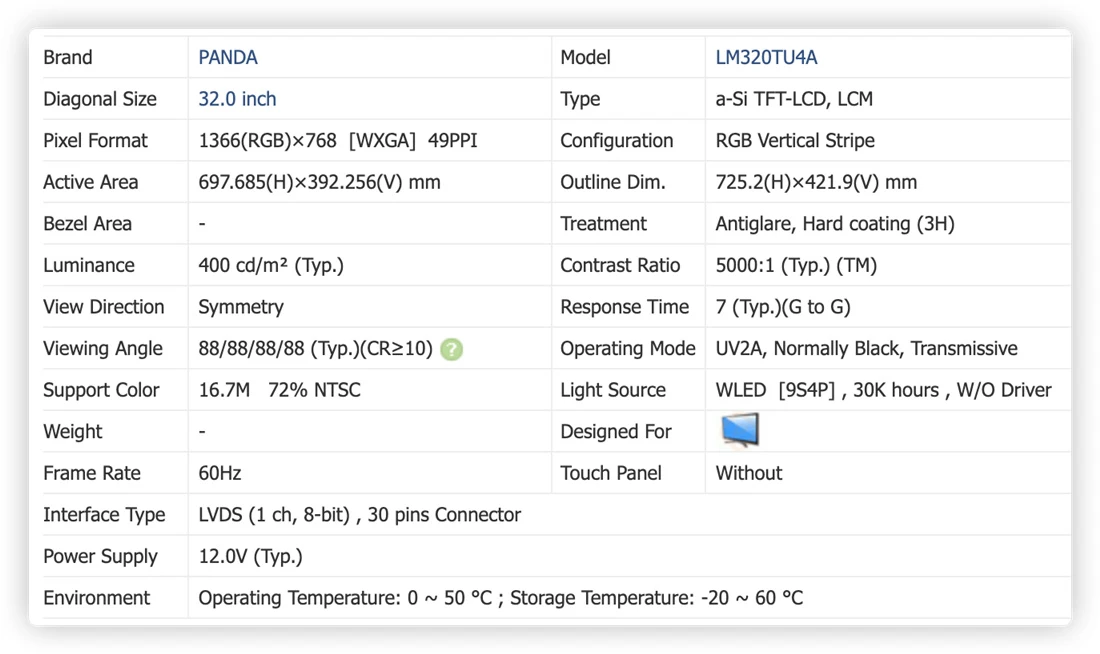Click the Diagonal Size label
The height and width of the screenshot is (654, 1100).
(100, 99)
